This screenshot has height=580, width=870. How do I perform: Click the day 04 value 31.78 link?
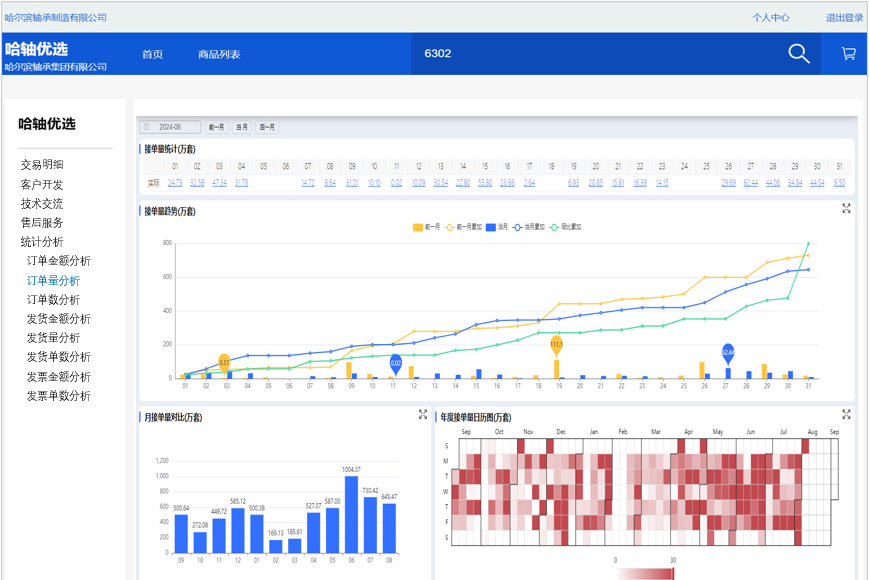241,183
